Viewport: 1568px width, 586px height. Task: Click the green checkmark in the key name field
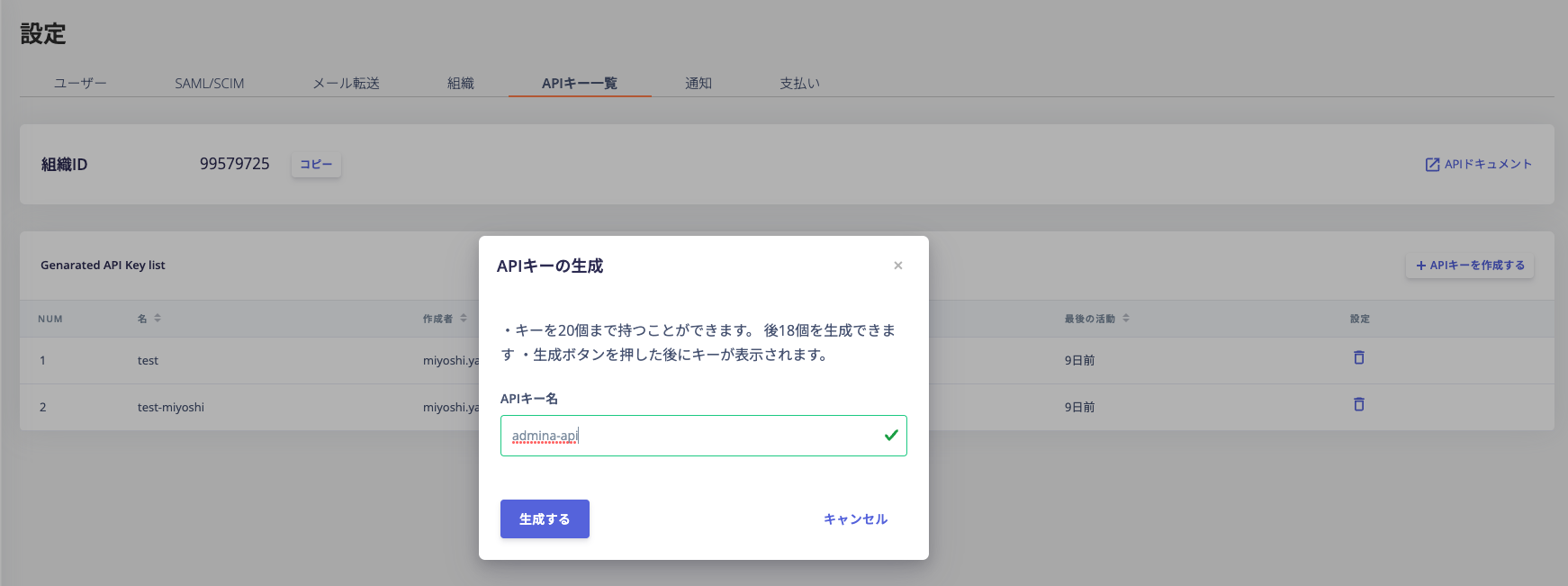point(891,435)
